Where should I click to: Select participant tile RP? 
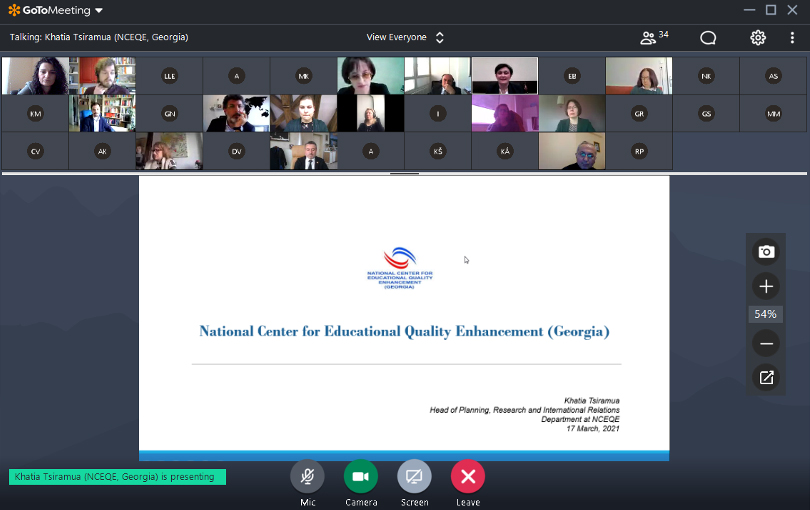pyautogui.click(x=640, y=151)
